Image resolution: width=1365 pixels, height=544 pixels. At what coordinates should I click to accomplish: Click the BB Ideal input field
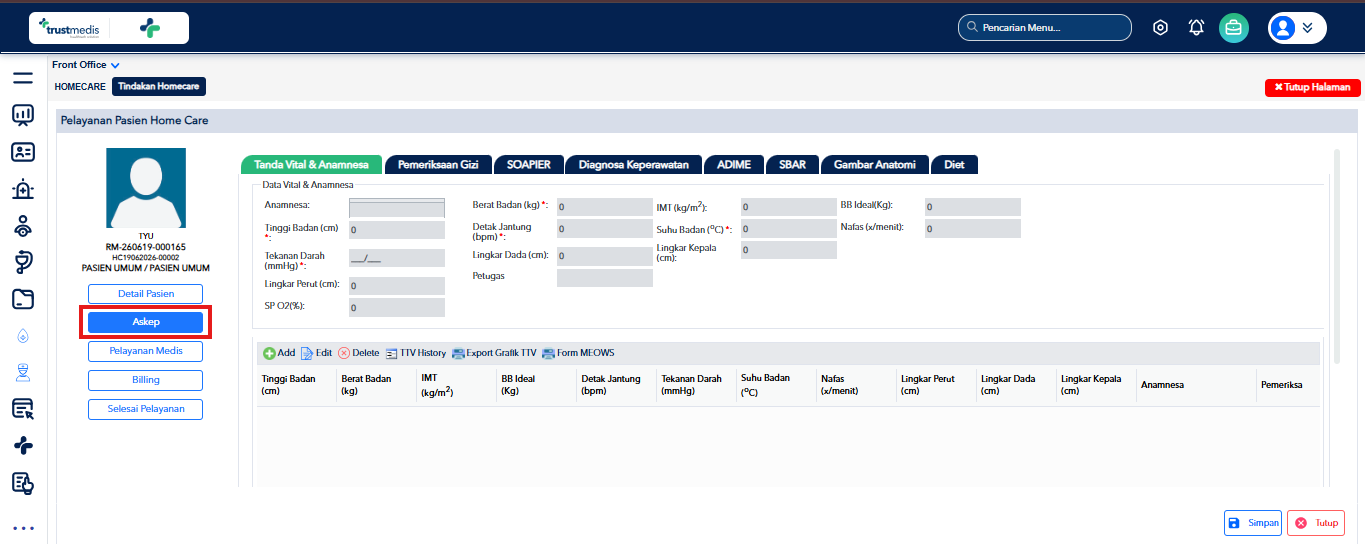(x=973, y=207)
